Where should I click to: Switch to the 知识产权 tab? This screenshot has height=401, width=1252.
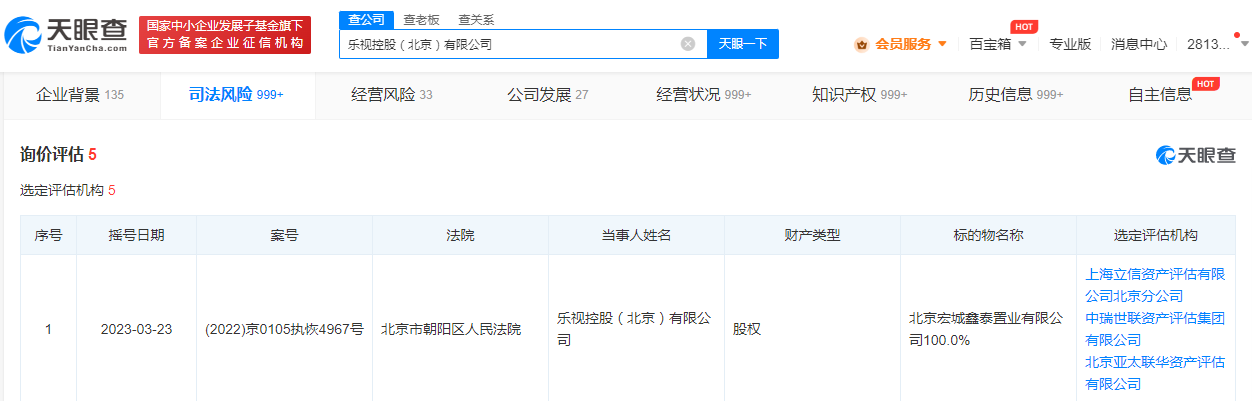point(860,95)
